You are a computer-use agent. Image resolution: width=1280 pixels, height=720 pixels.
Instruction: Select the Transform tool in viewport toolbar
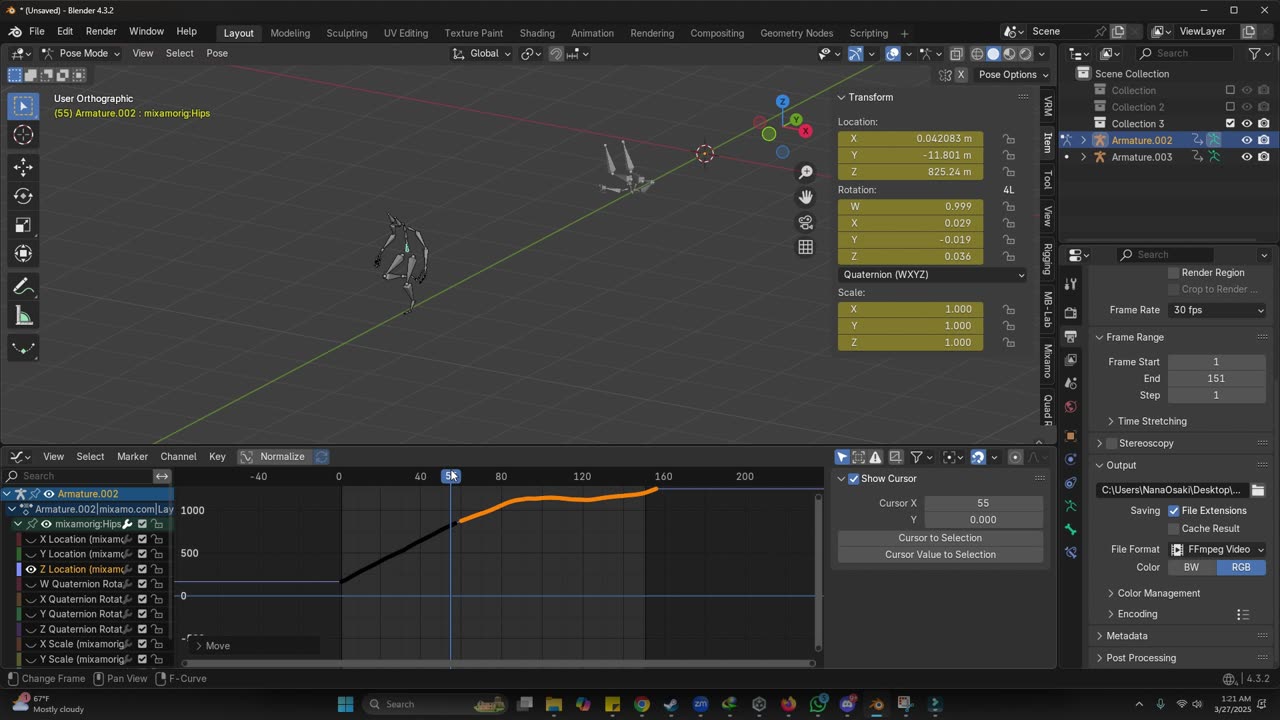[x=23, y=254]
